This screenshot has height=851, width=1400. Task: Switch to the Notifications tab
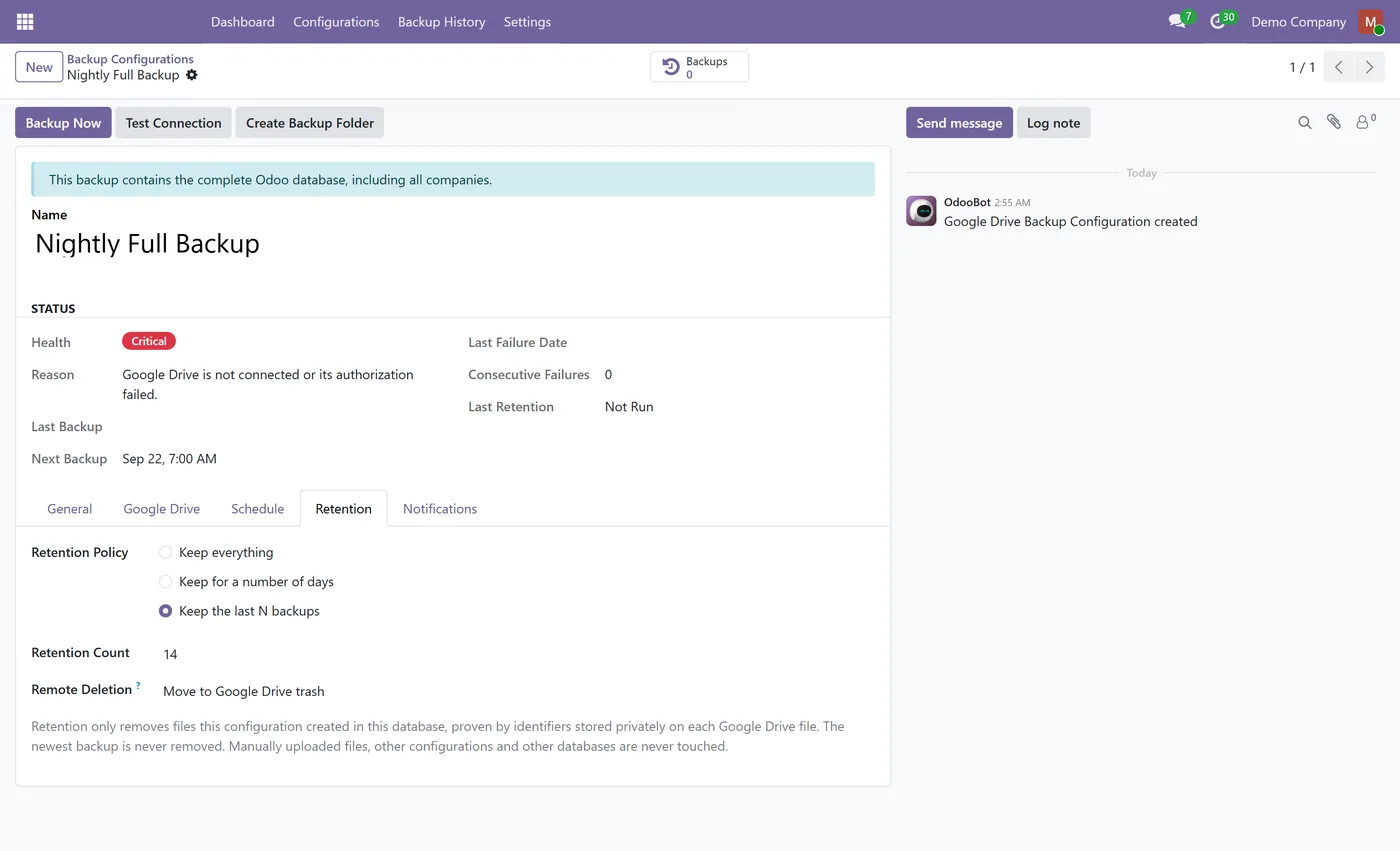pyautogui.click(x=440, y=509)
